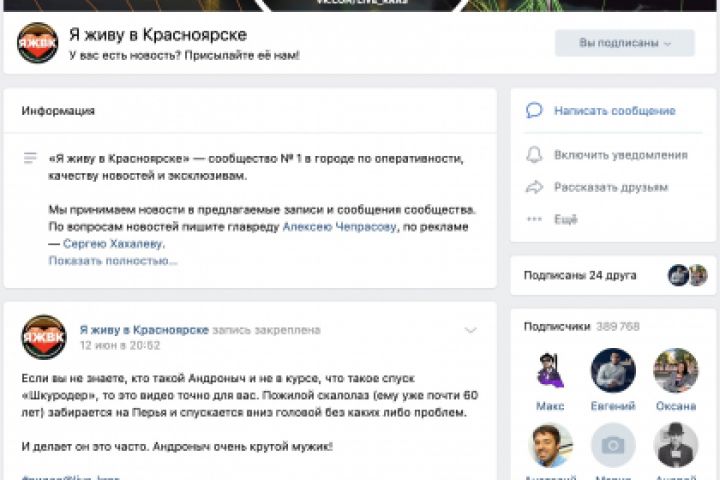720x480 pixels.
Task: Select Рассказать друзьям
Action: (611, 187)
